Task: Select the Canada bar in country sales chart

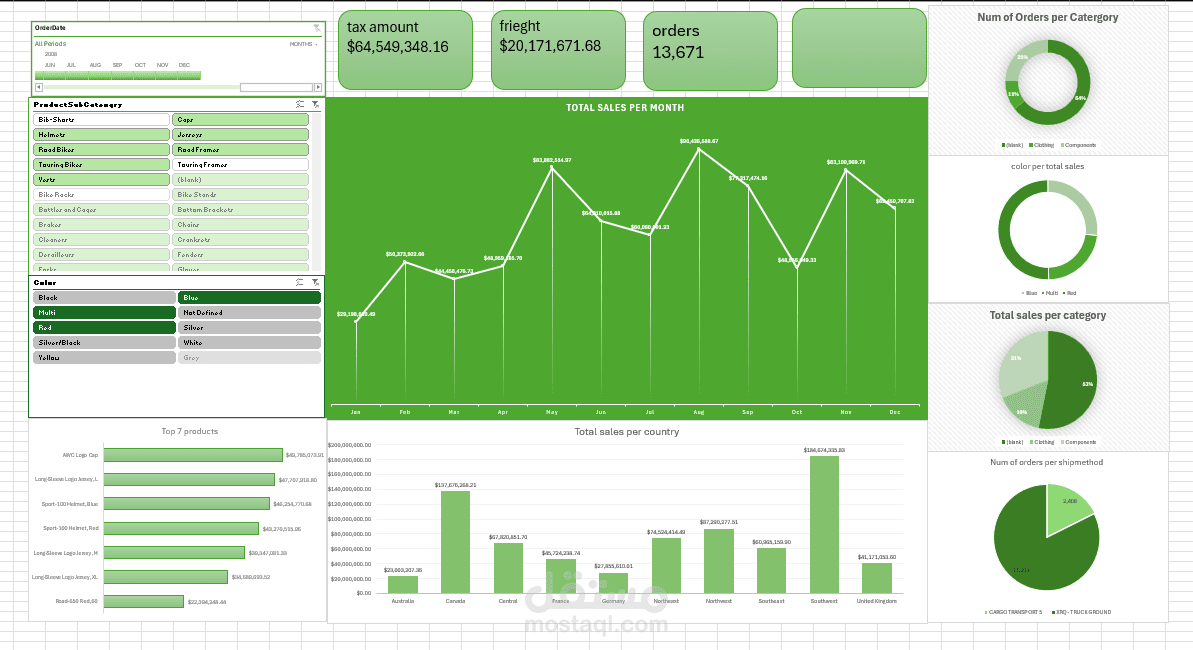Action: [455, 540]
